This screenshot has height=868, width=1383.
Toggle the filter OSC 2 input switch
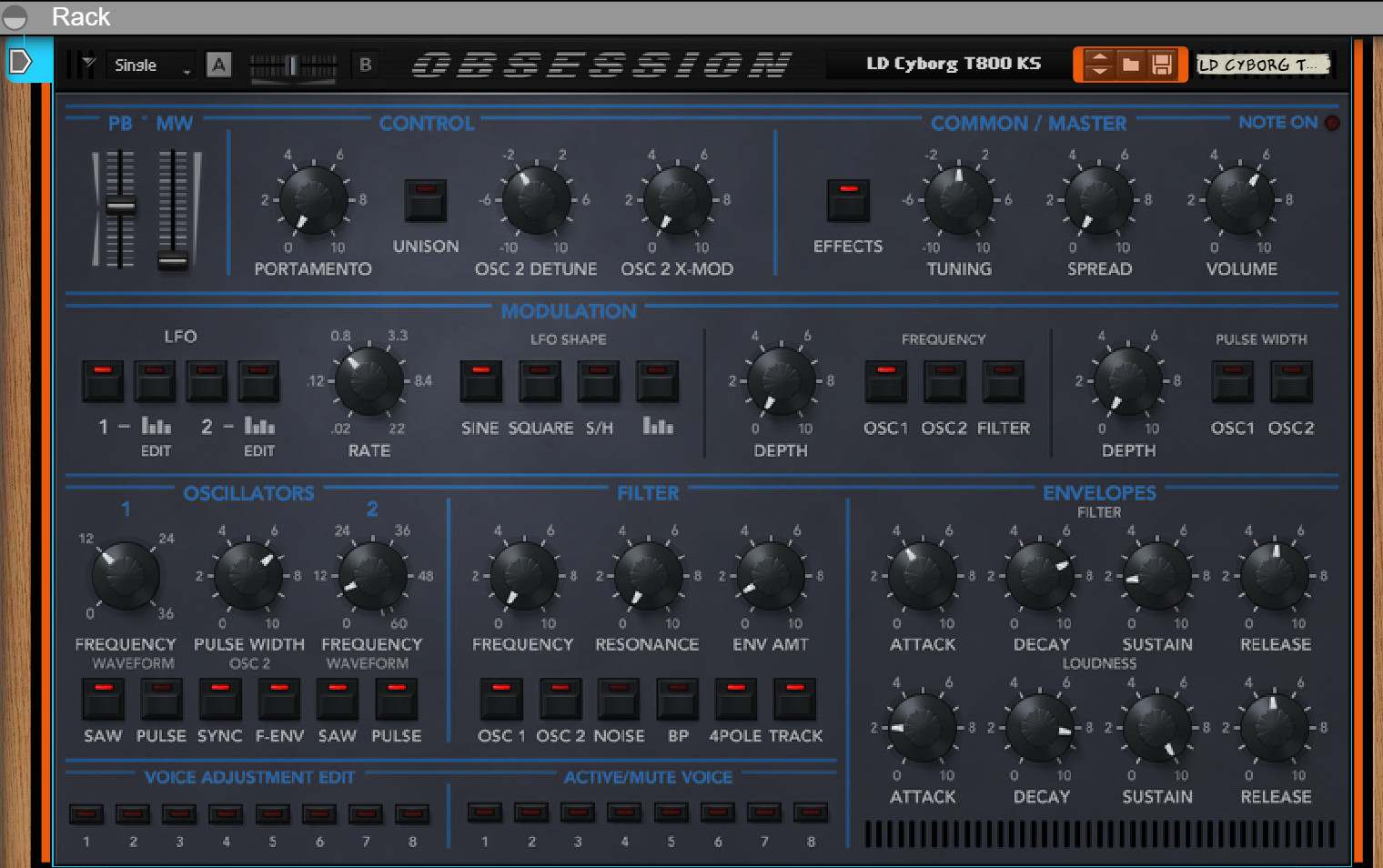[560, 699]
